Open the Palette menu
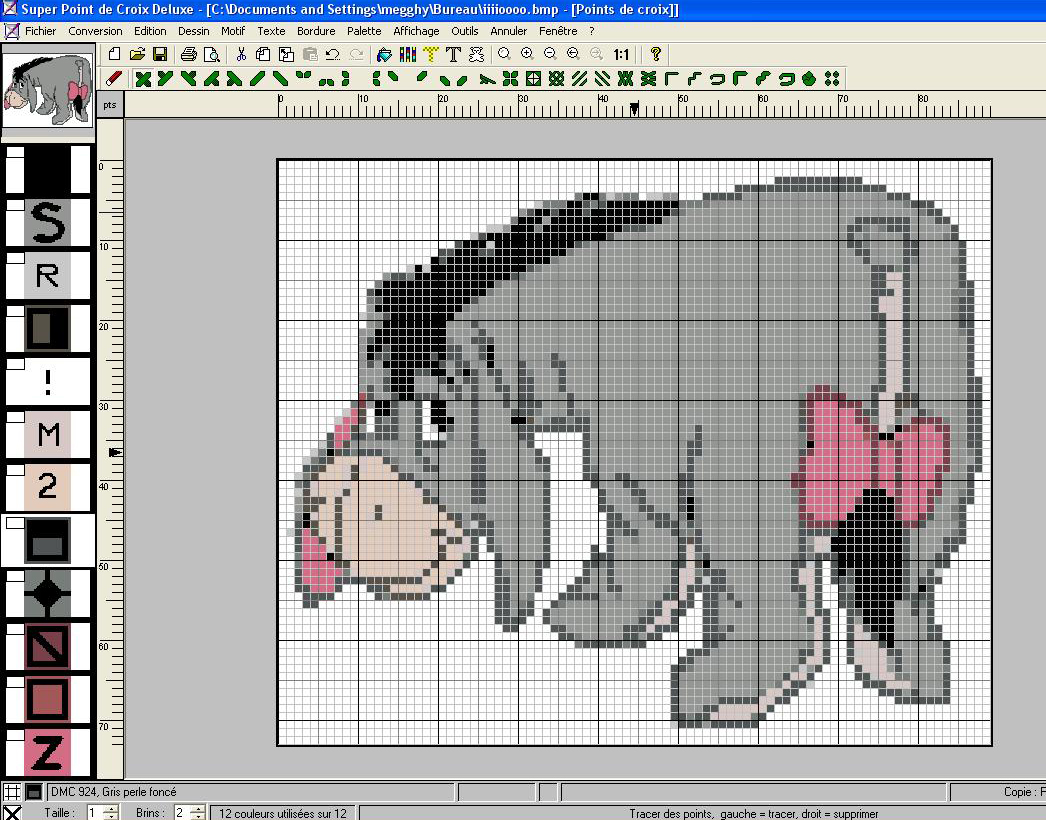Viewport: 1046px width, 820px height. [364, 31]
